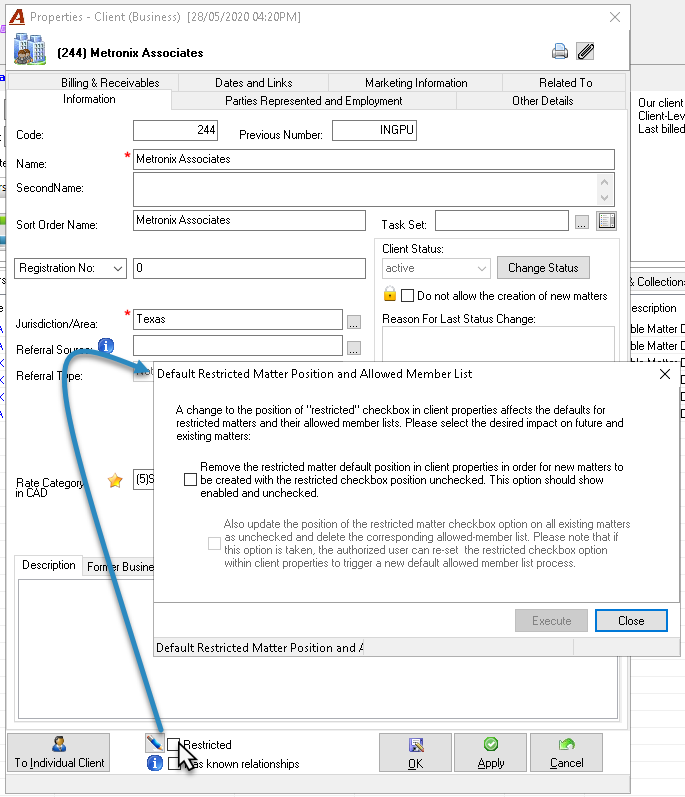The image size is (685, 797).
Task: Click SecondName scrollbar up arrow
Action: tap(604, 181)
